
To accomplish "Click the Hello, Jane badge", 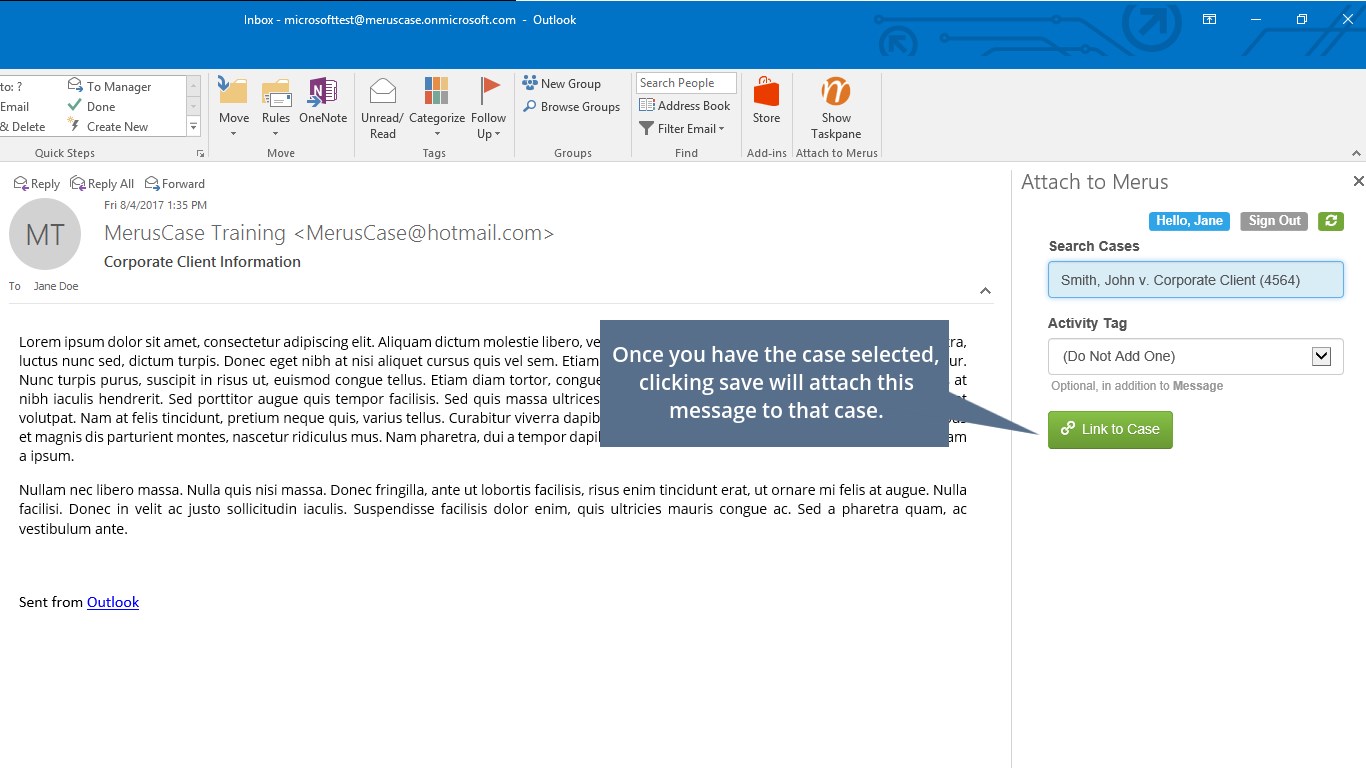I will (x=1189, y=221).
